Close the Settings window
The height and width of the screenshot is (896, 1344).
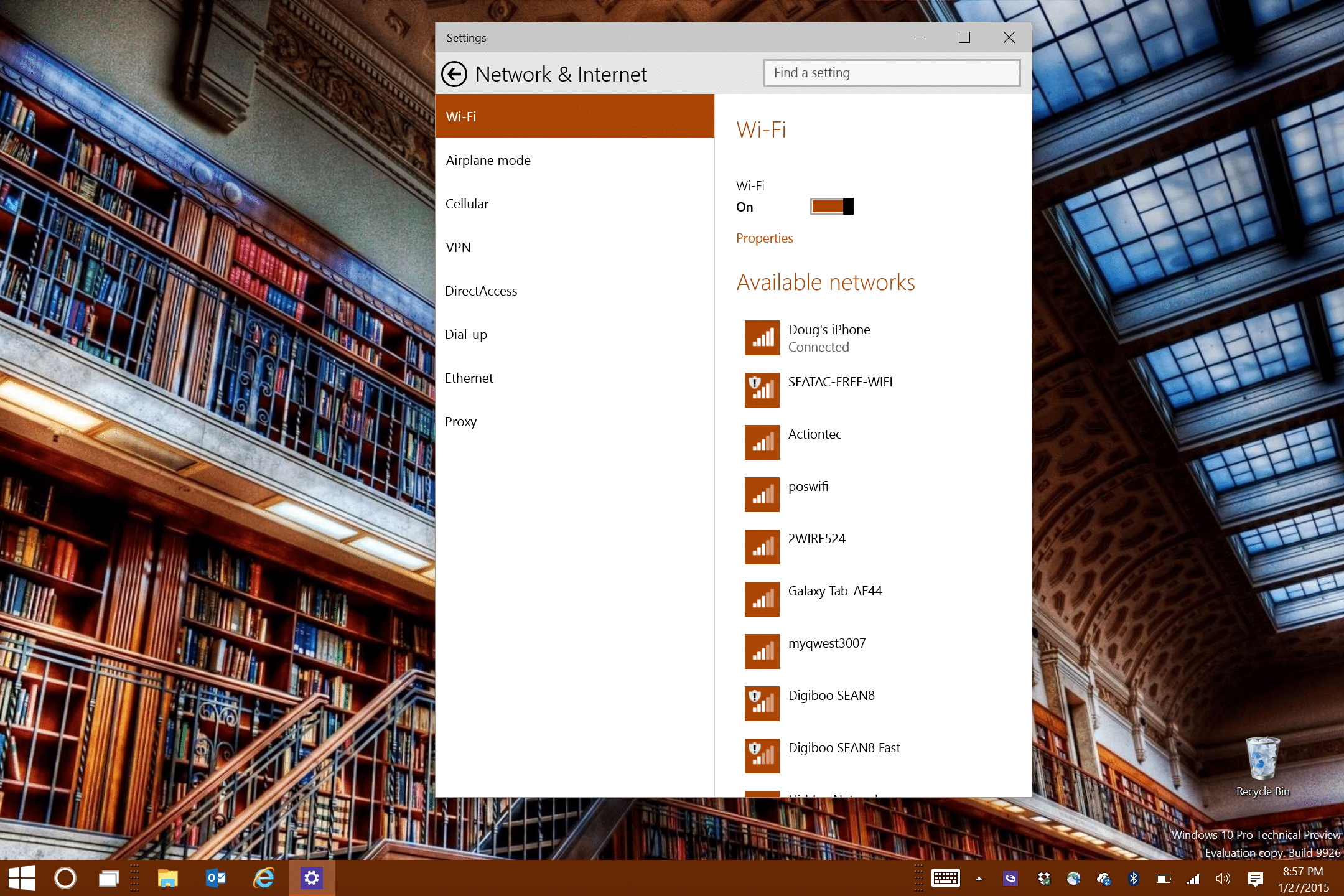coord(1009,37)
